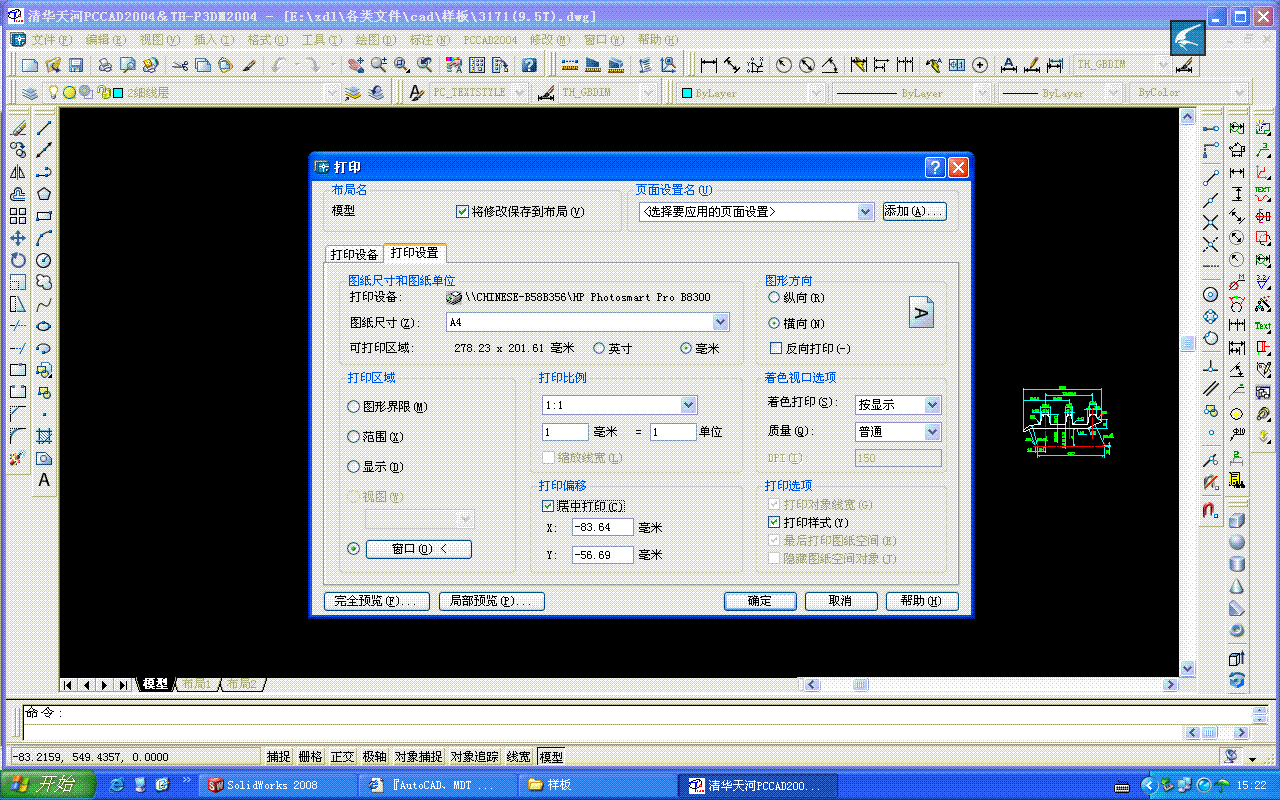Click the Y plot offset input field
The height and width of the screenshot is (800, 1280).
tap(602, 555)
